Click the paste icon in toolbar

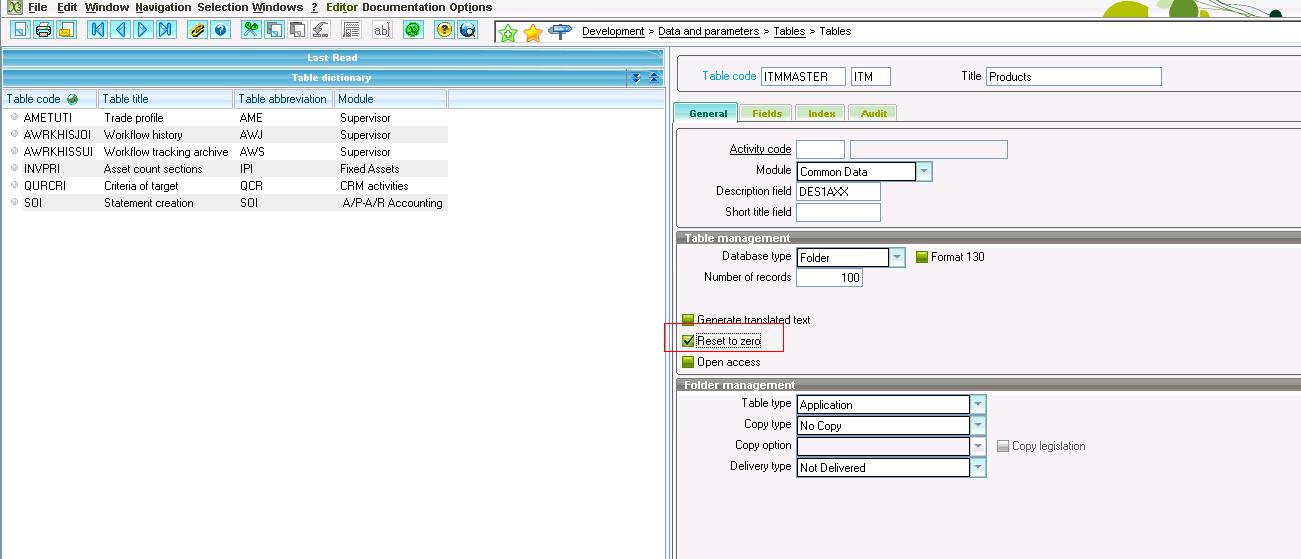tap(297, 30)
